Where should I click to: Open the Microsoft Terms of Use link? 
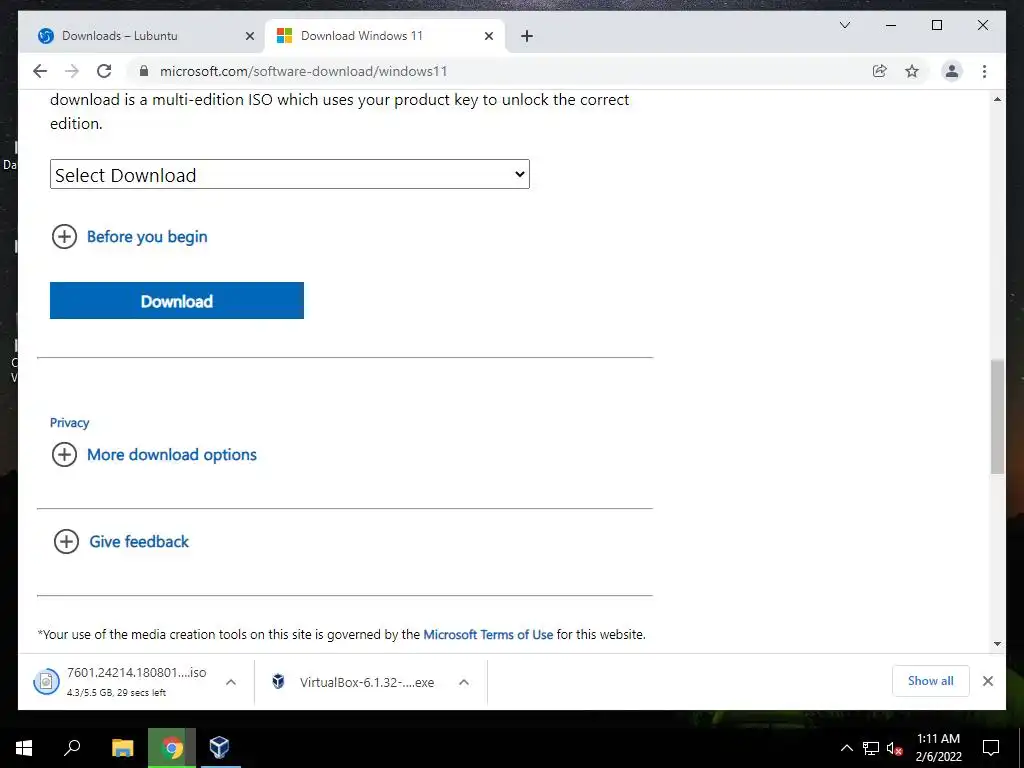point(488,634)
